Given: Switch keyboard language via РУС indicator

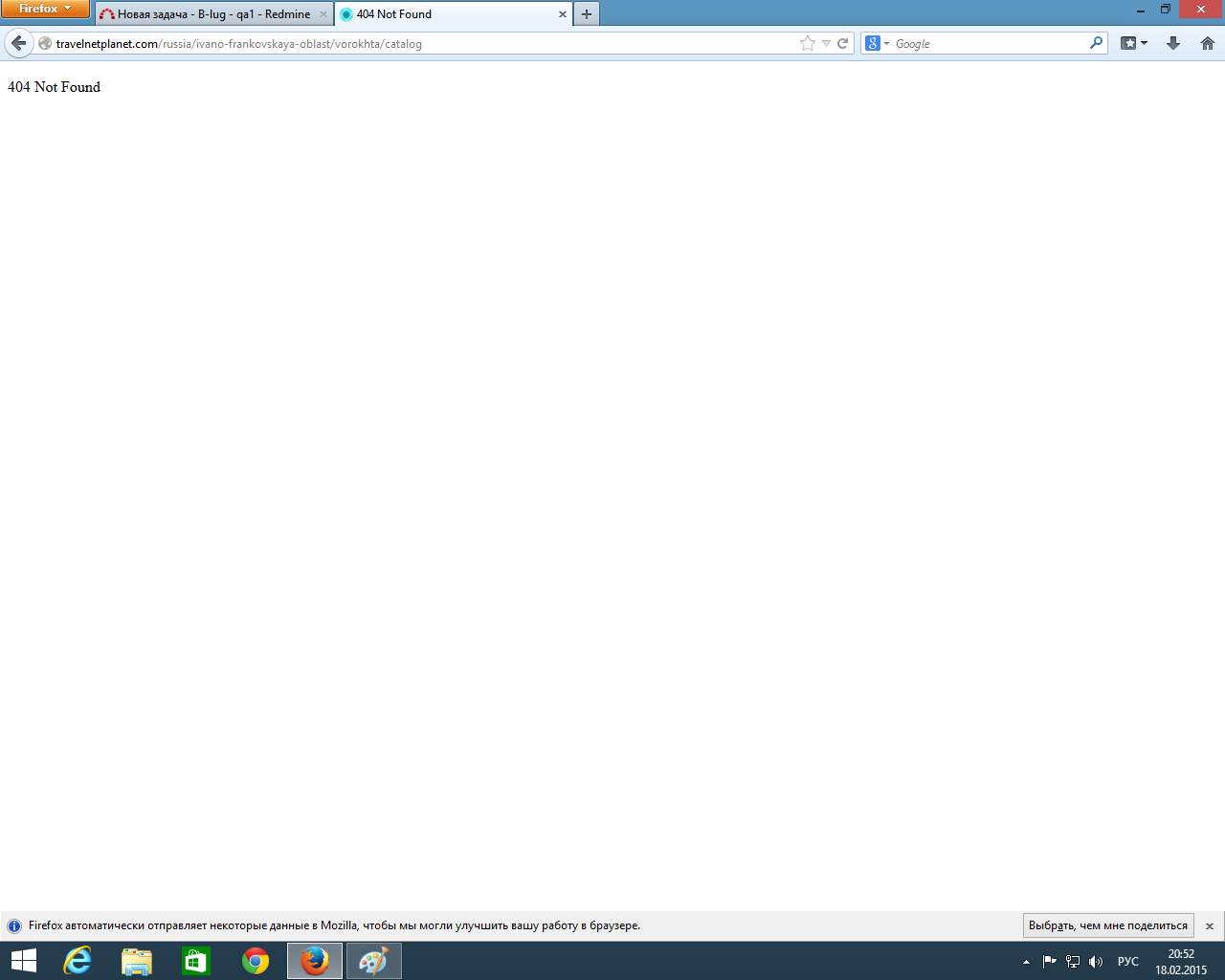Looking at the screenshot, I should [x=1128, y=962].
